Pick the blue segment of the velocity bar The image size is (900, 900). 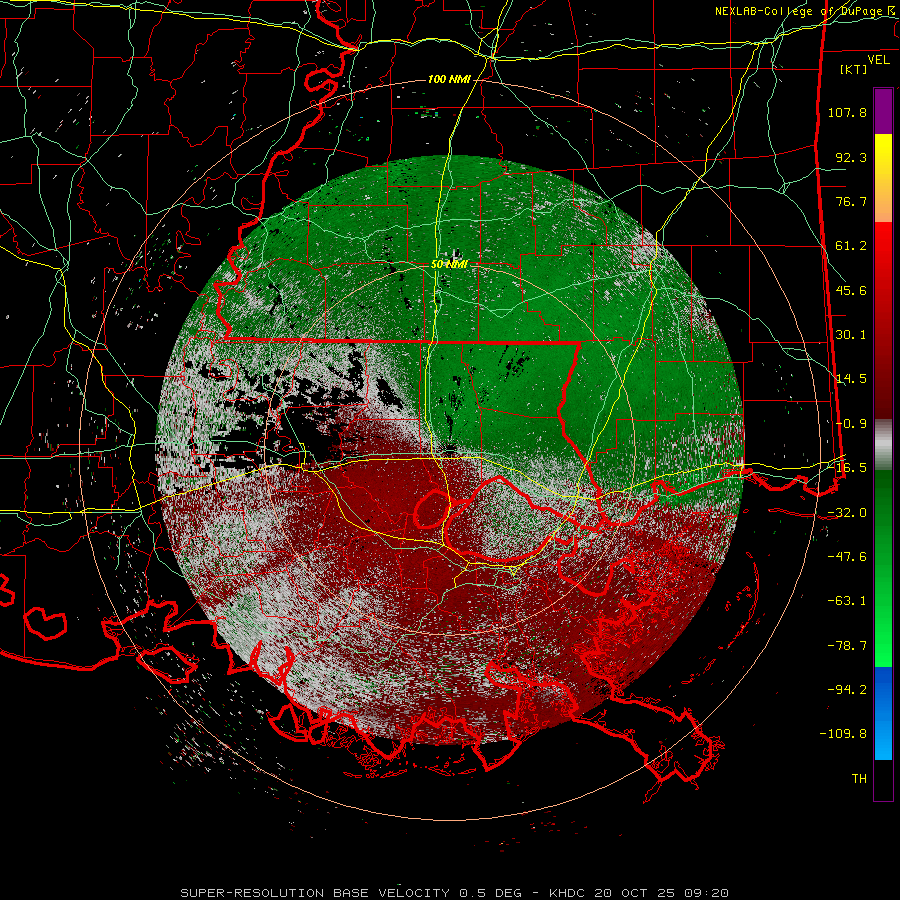(883, 713)
